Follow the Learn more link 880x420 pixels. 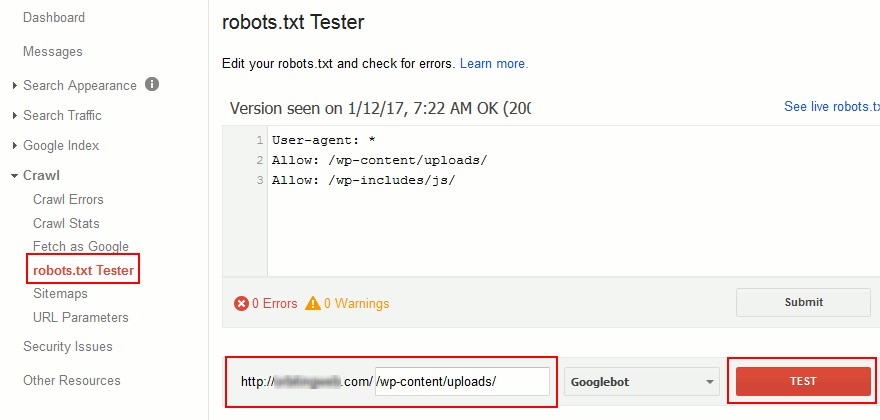click(494, 63)
